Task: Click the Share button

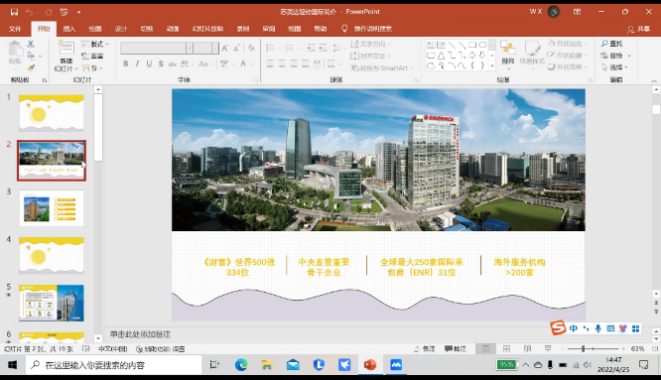Action: [x=638, y=29]
